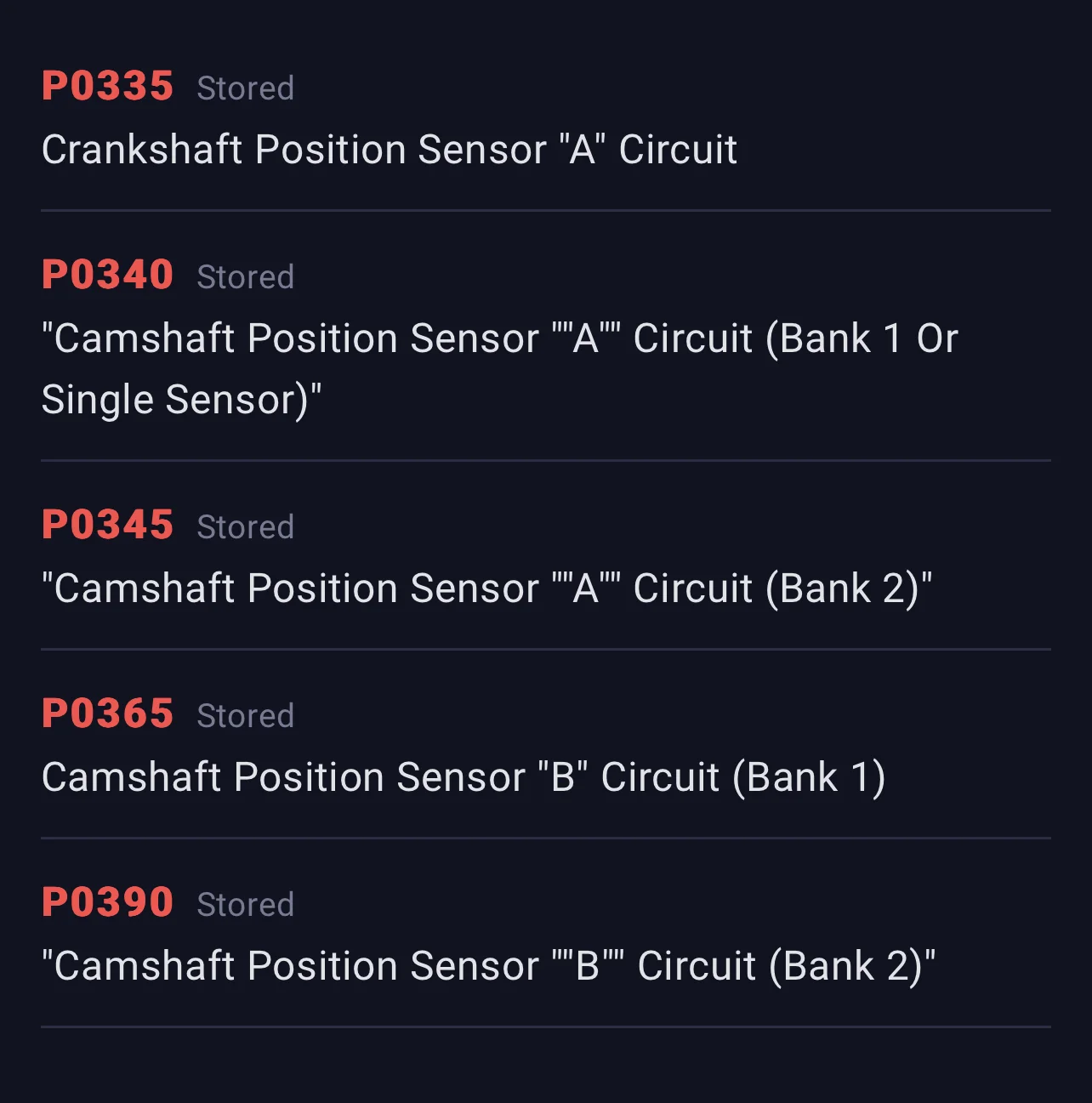
Task: Tap the Stored status next to P0345
Action: coord(246,527)
